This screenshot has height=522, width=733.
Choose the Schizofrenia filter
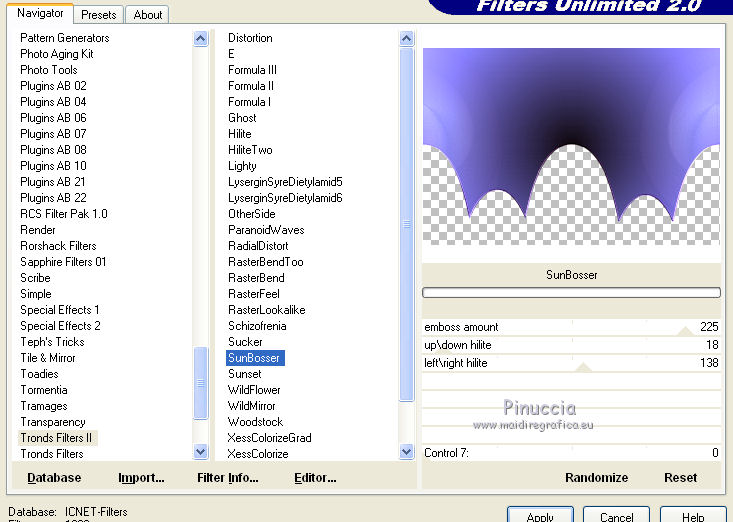click(x=257, y=326)
